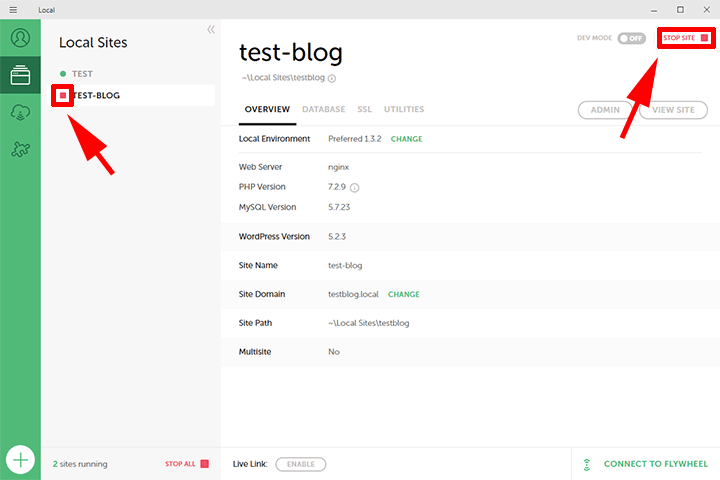720x480 pixels.
Task: Click the nginx web server value
Action: (338, 167)
